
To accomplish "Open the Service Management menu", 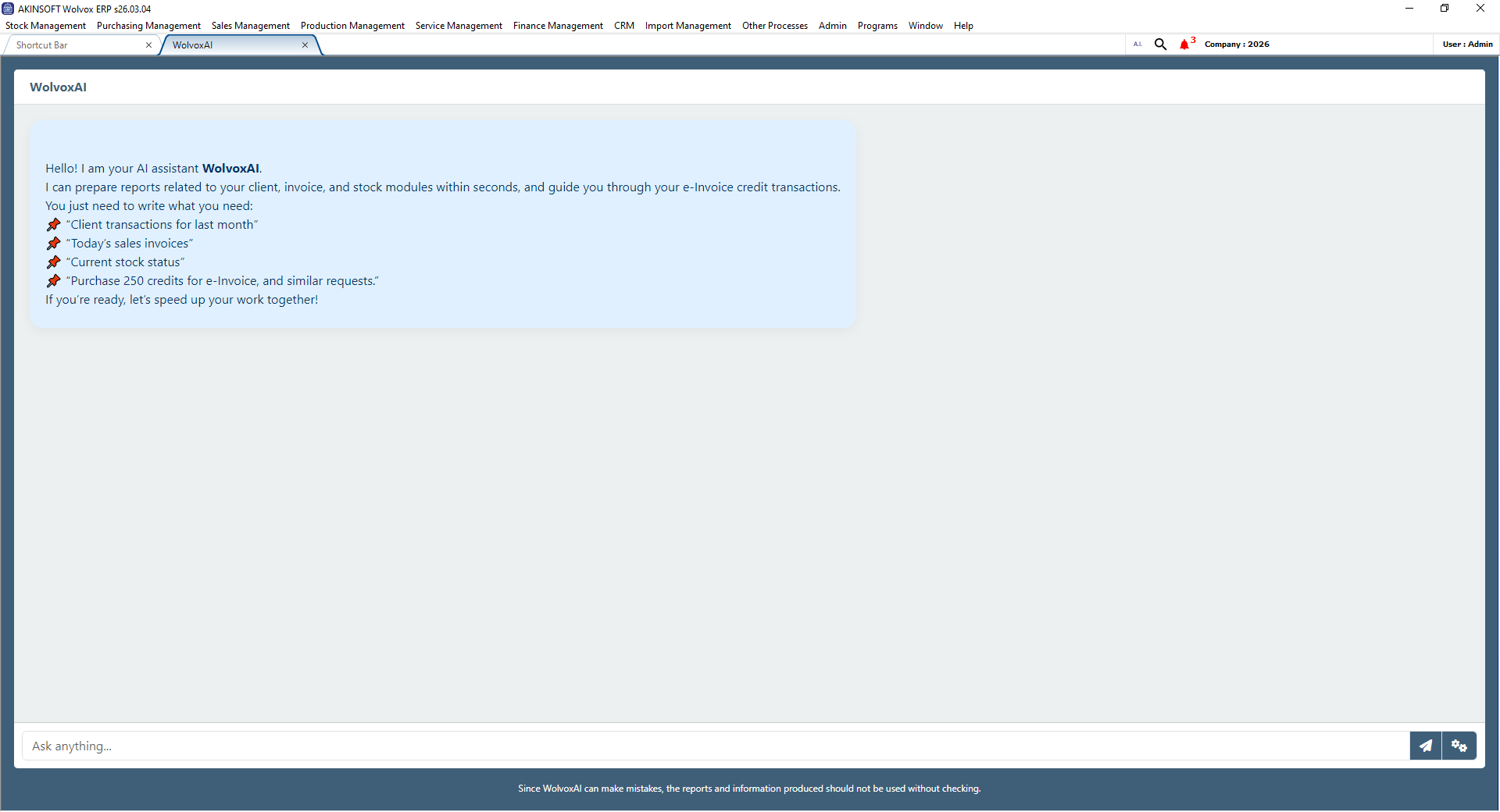I will 459,26.
